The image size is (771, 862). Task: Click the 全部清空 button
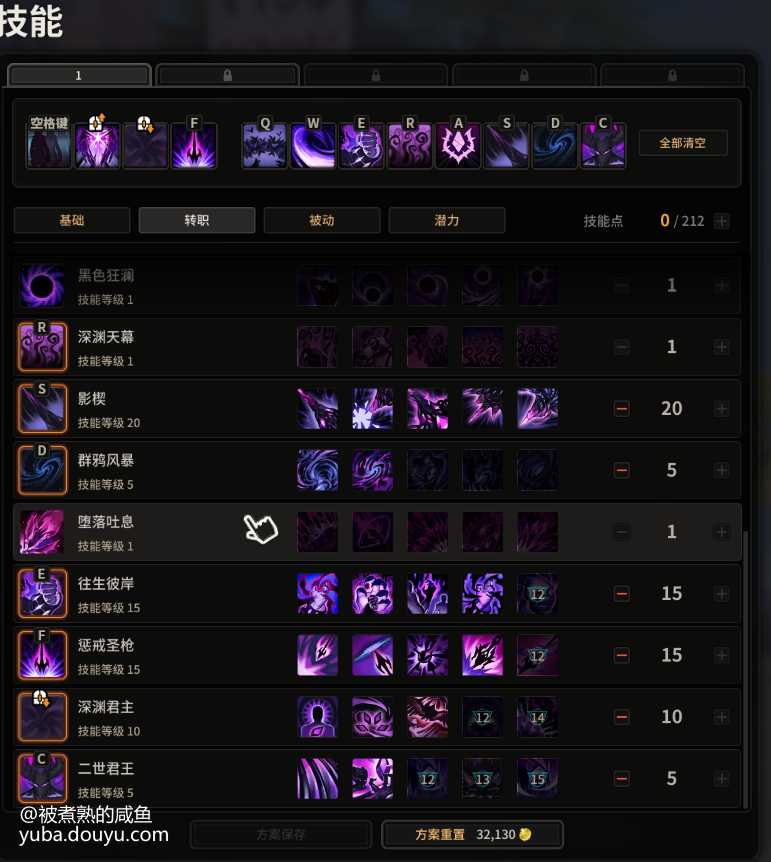pos(683,143)
